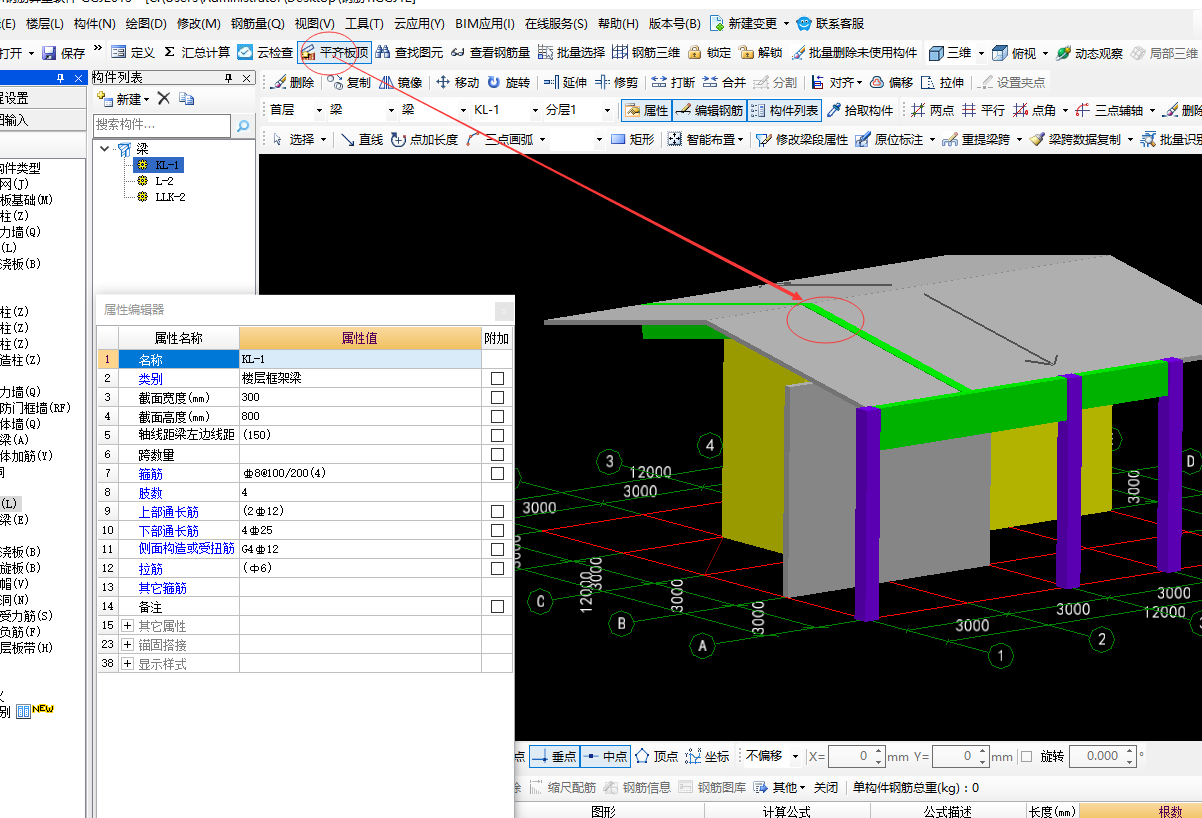The width and height of the screenshot is (1202, 818).
Task: Choose the 矩形 rectangle drawing tool
Action: [x=632, y=140]
